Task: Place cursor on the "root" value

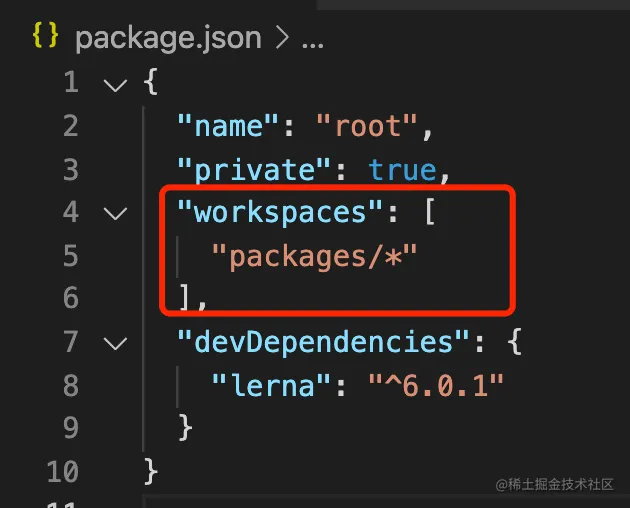Action: point(367,125)
